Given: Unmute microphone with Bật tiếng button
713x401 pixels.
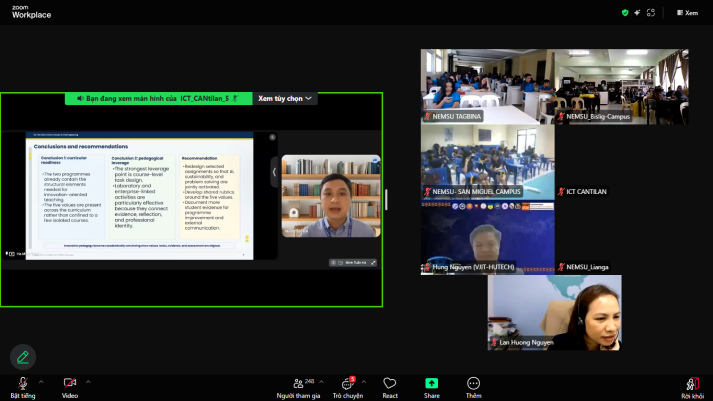Looking at the screenshot, I should (x=23, y=388).
